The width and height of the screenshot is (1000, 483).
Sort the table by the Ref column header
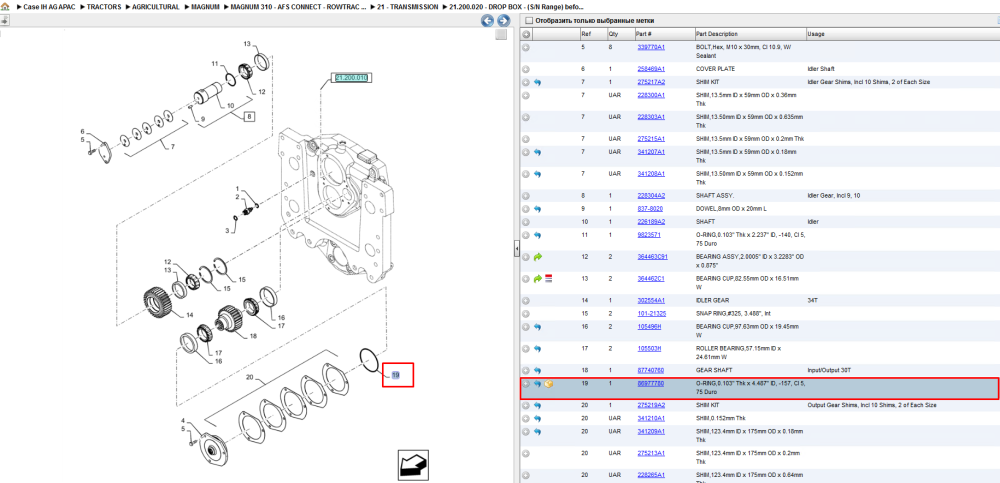click(585, 34)
